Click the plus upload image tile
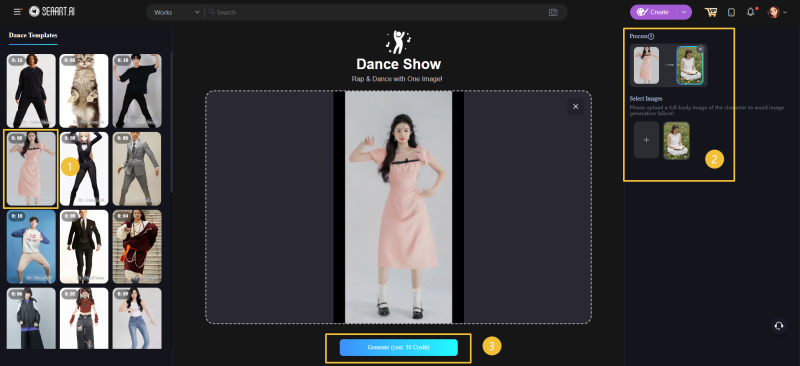The image size is (800, 366). click(x=646, y=140)
